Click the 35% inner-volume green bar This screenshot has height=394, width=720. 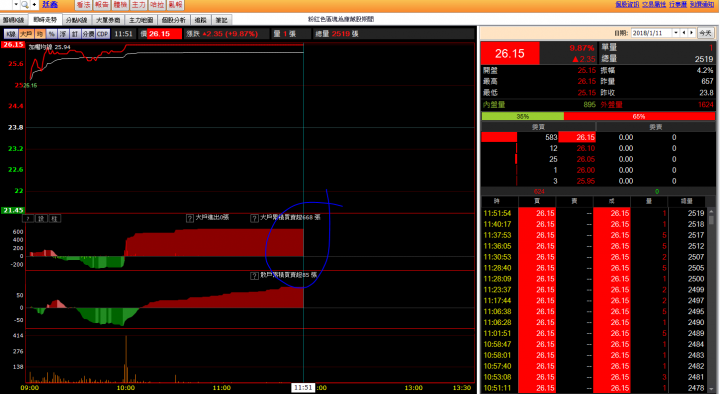pyautogui.click(x=523, y=117)
